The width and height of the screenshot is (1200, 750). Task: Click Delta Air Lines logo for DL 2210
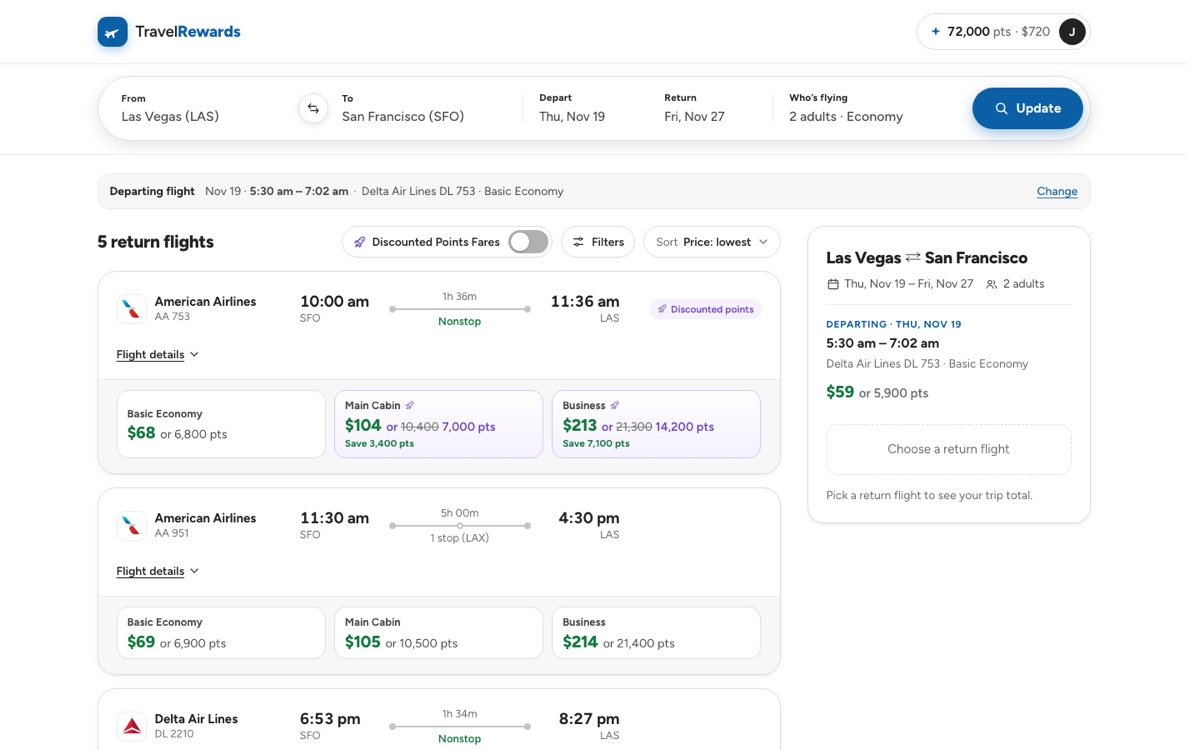click(132, 726)
